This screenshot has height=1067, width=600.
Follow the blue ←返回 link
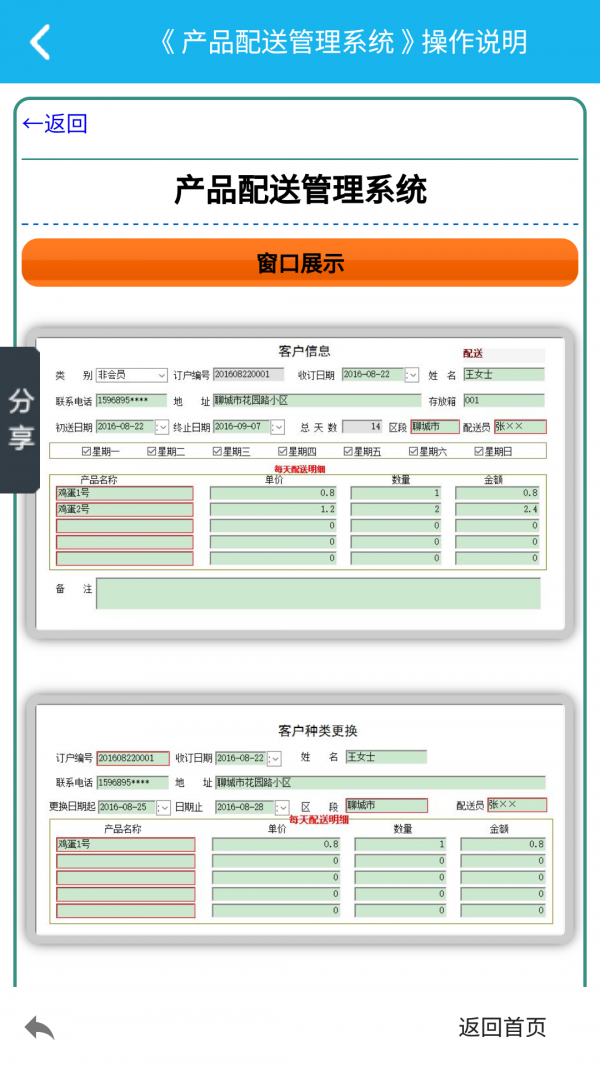[54, 124]
